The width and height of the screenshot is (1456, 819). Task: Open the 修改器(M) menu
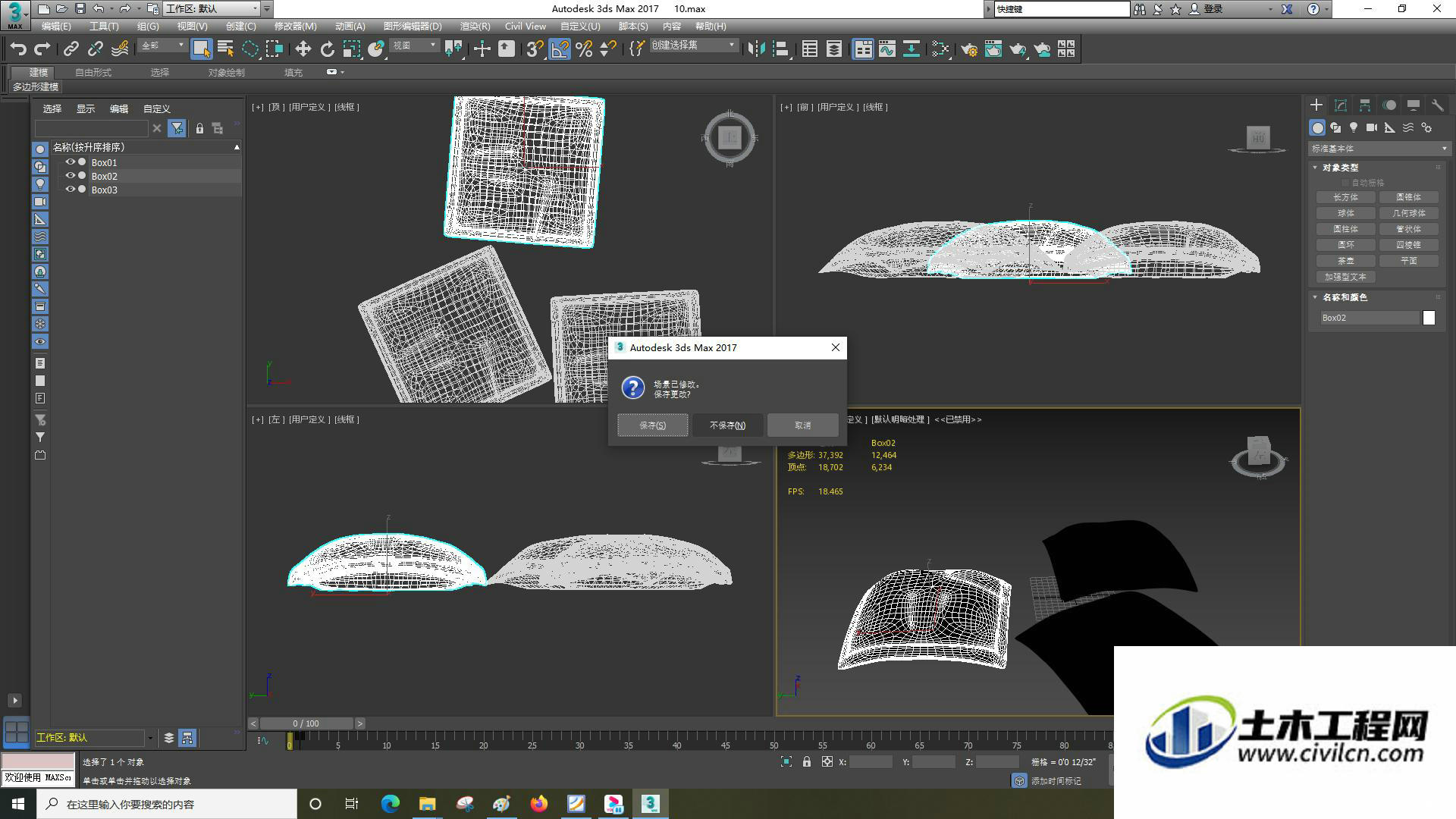coord(295,27)
